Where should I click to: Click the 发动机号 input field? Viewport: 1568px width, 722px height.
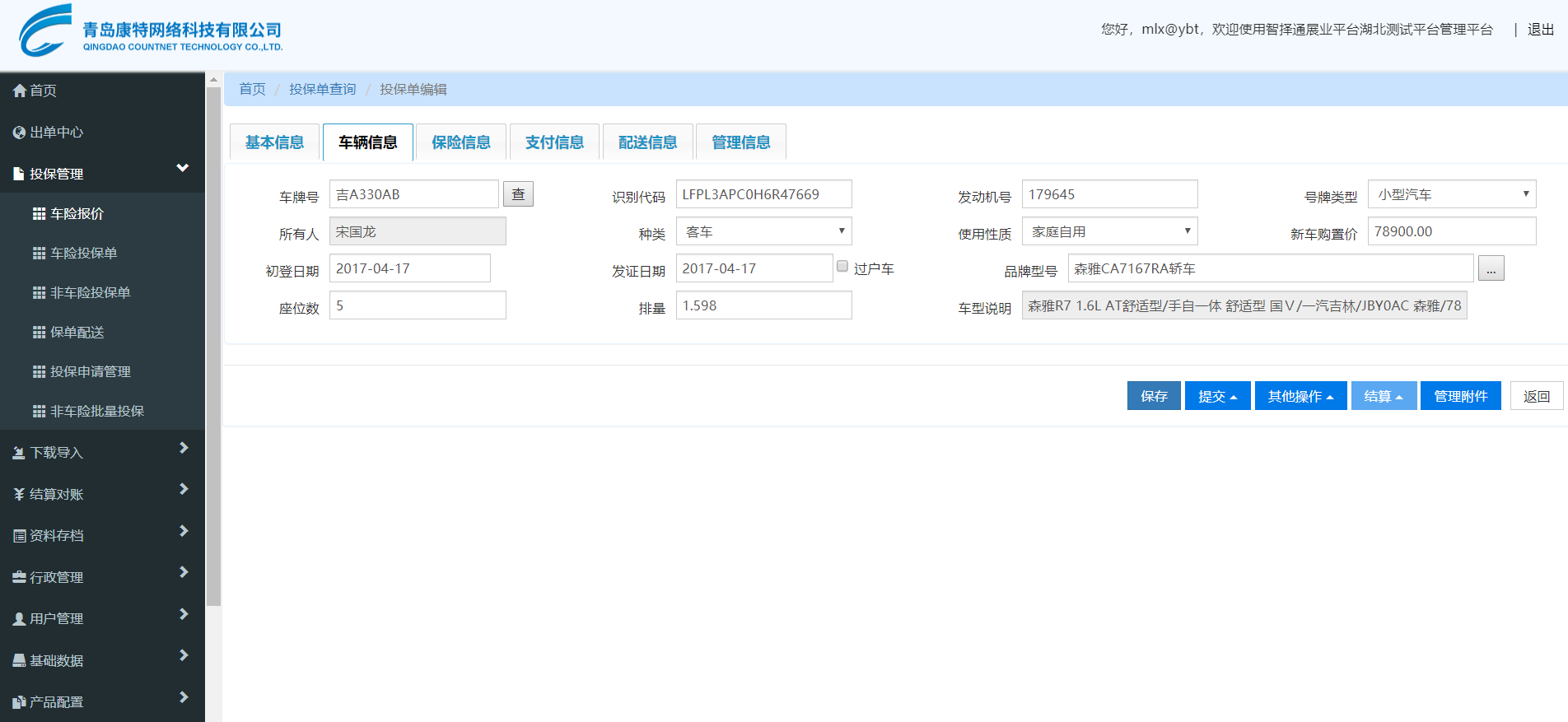tap(1109, 194)
